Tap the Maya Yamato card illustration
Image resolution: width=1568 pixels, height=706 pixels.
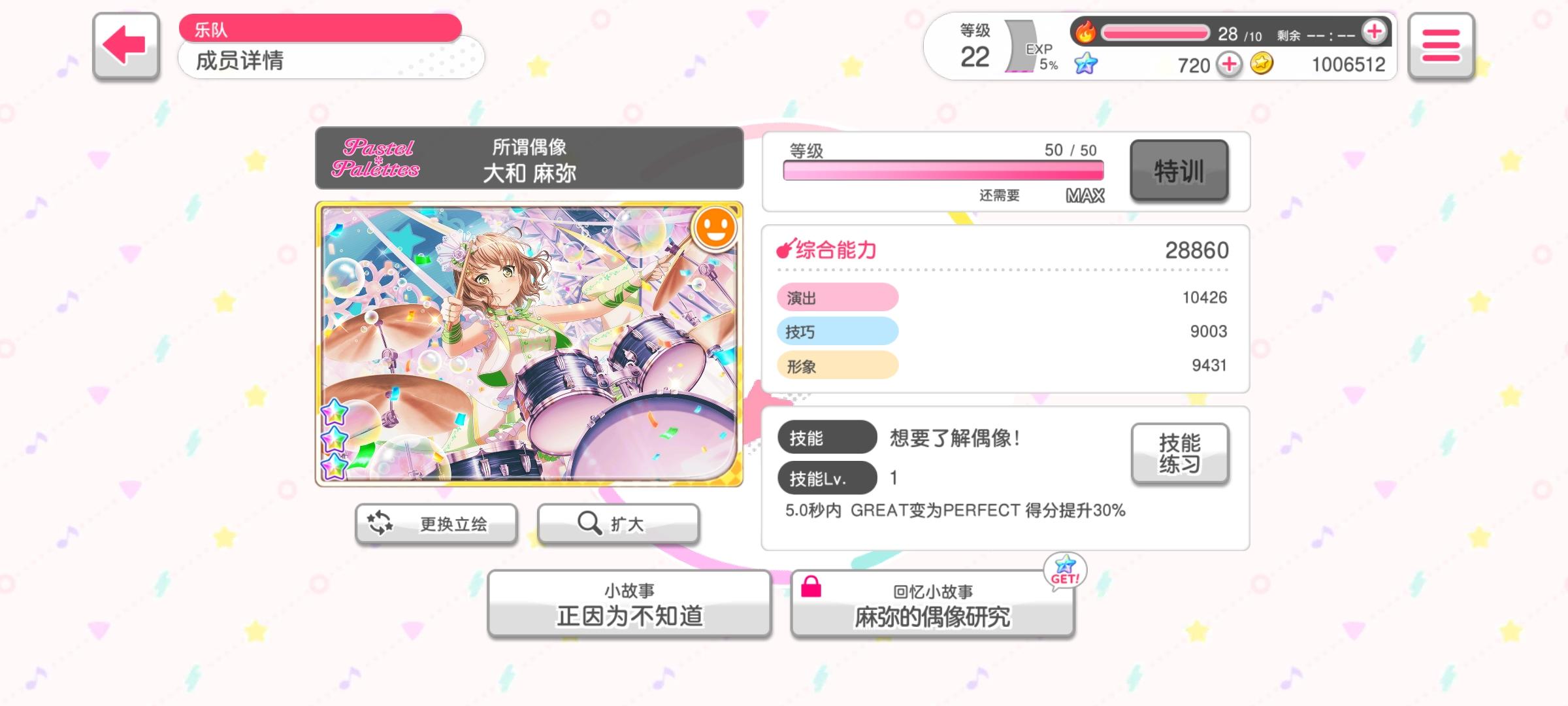click(x=529, y=344)
